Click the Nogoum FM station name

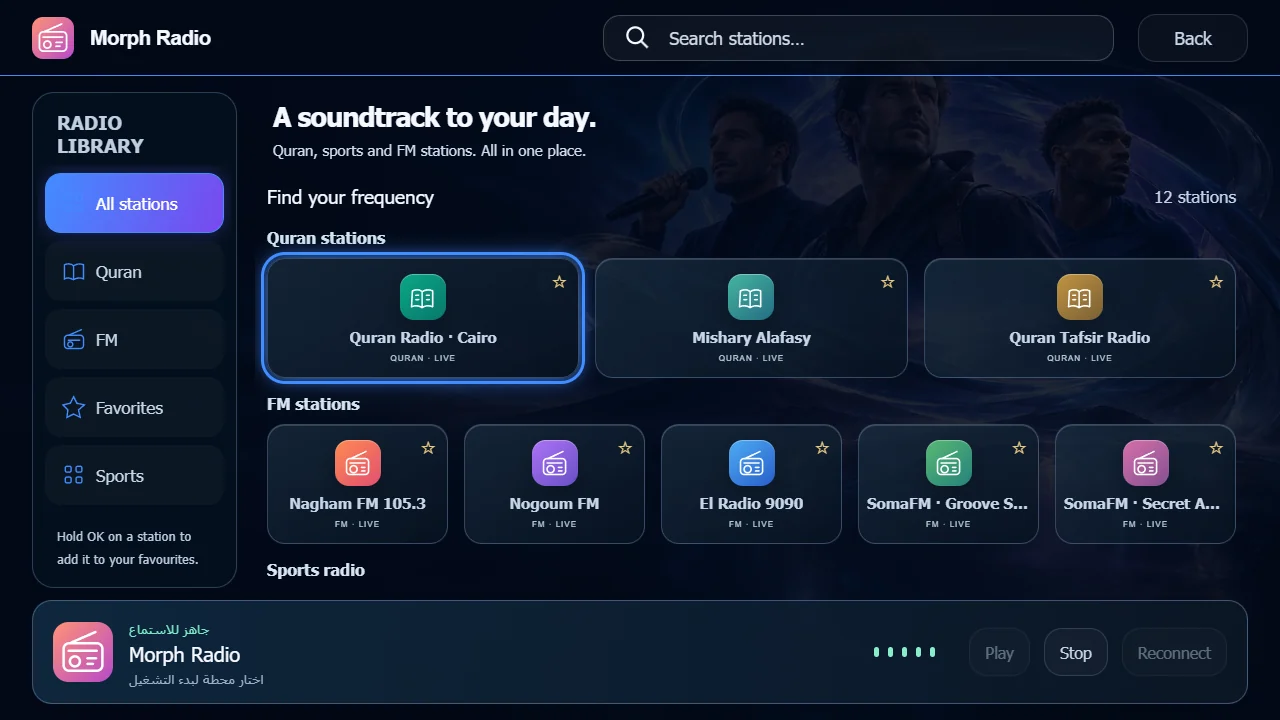(555, 503)
